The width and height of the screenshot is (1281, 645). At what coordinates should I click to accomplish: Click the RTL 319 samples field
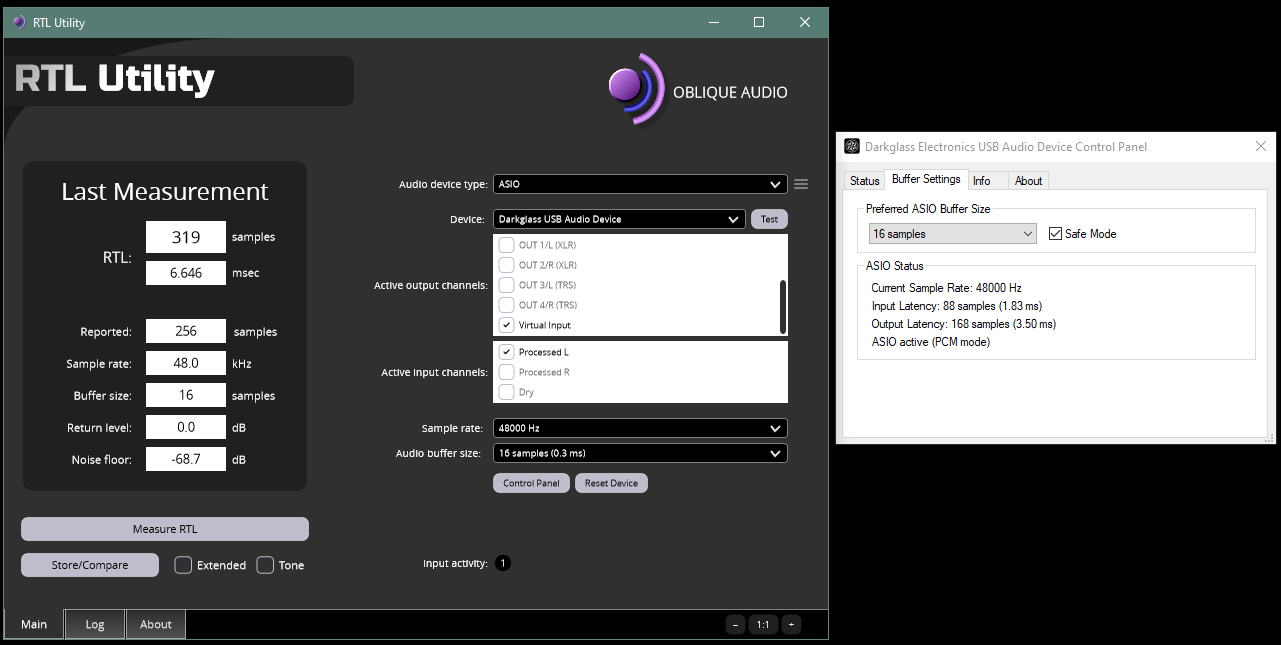coord(186,237)
